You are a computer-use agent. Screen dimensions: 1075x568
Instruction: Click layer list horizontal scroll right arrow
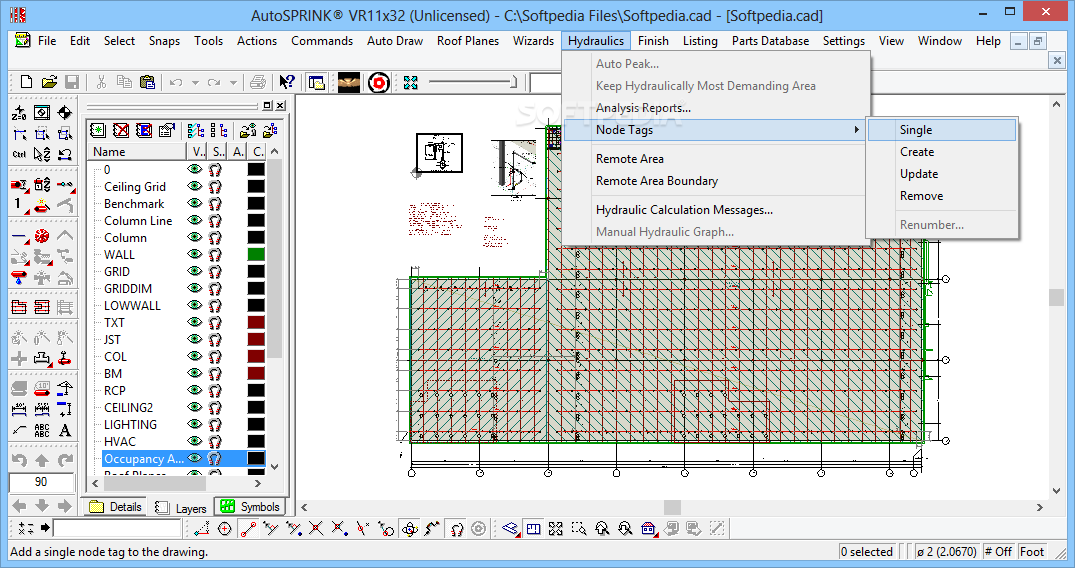[258, 483]
